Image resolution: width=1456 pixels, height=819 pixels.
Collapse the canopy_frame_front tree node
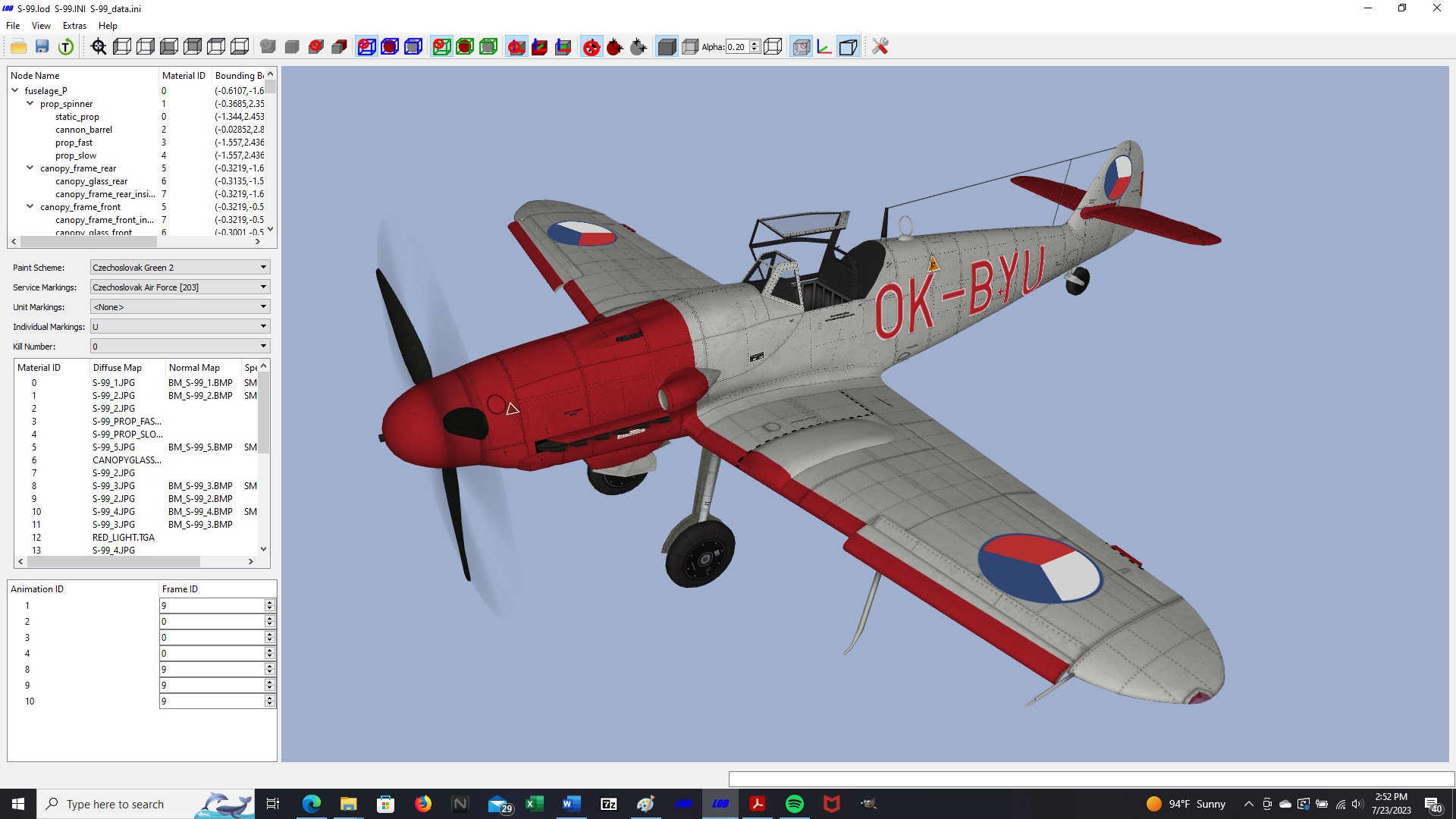tap(30, 206)
